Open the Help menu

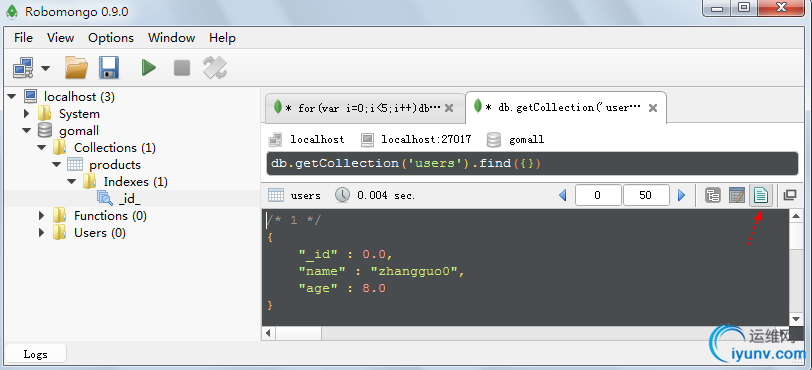222,38
